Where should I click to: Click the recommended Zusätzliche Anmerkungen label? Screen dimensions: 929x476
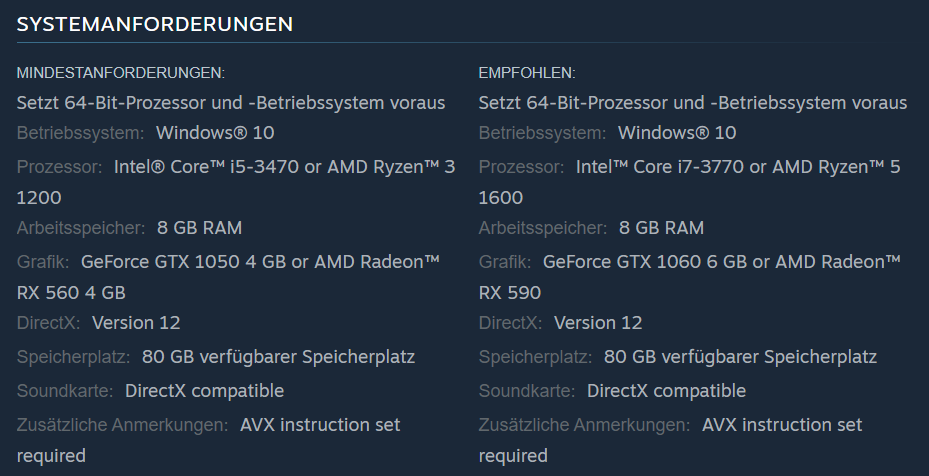click(584, 425)
